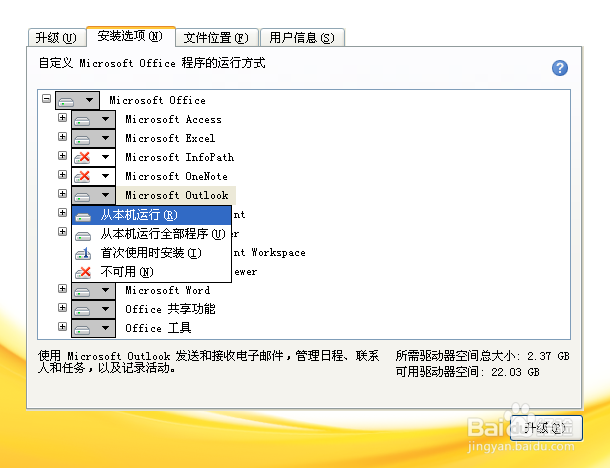Expand the node above Microsoft Word partly hidden by menu
This screenshot has width=610, height=468.
[x=62, y=231]
